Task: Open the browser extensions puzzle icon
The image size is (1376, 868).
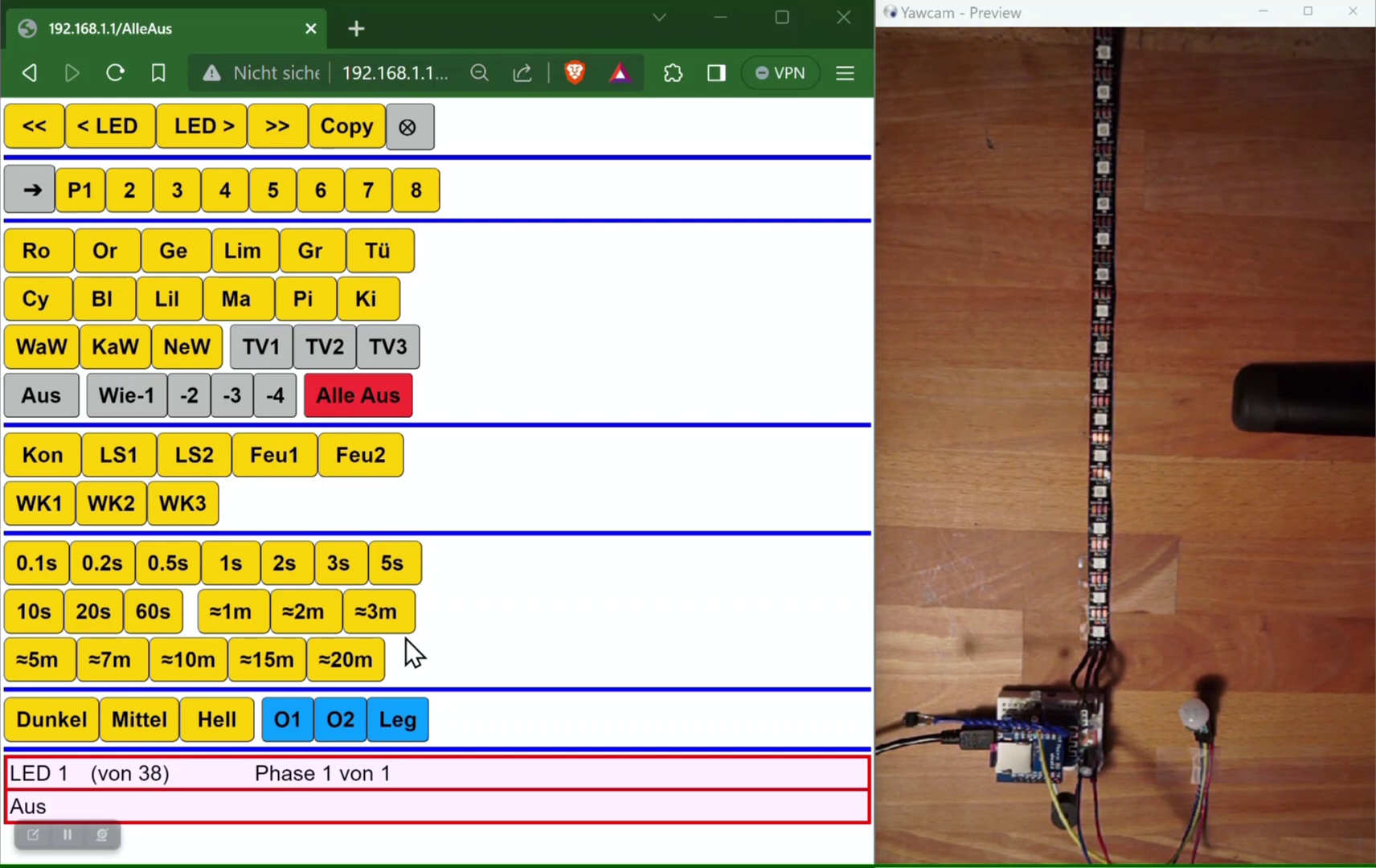Action: 673,73
